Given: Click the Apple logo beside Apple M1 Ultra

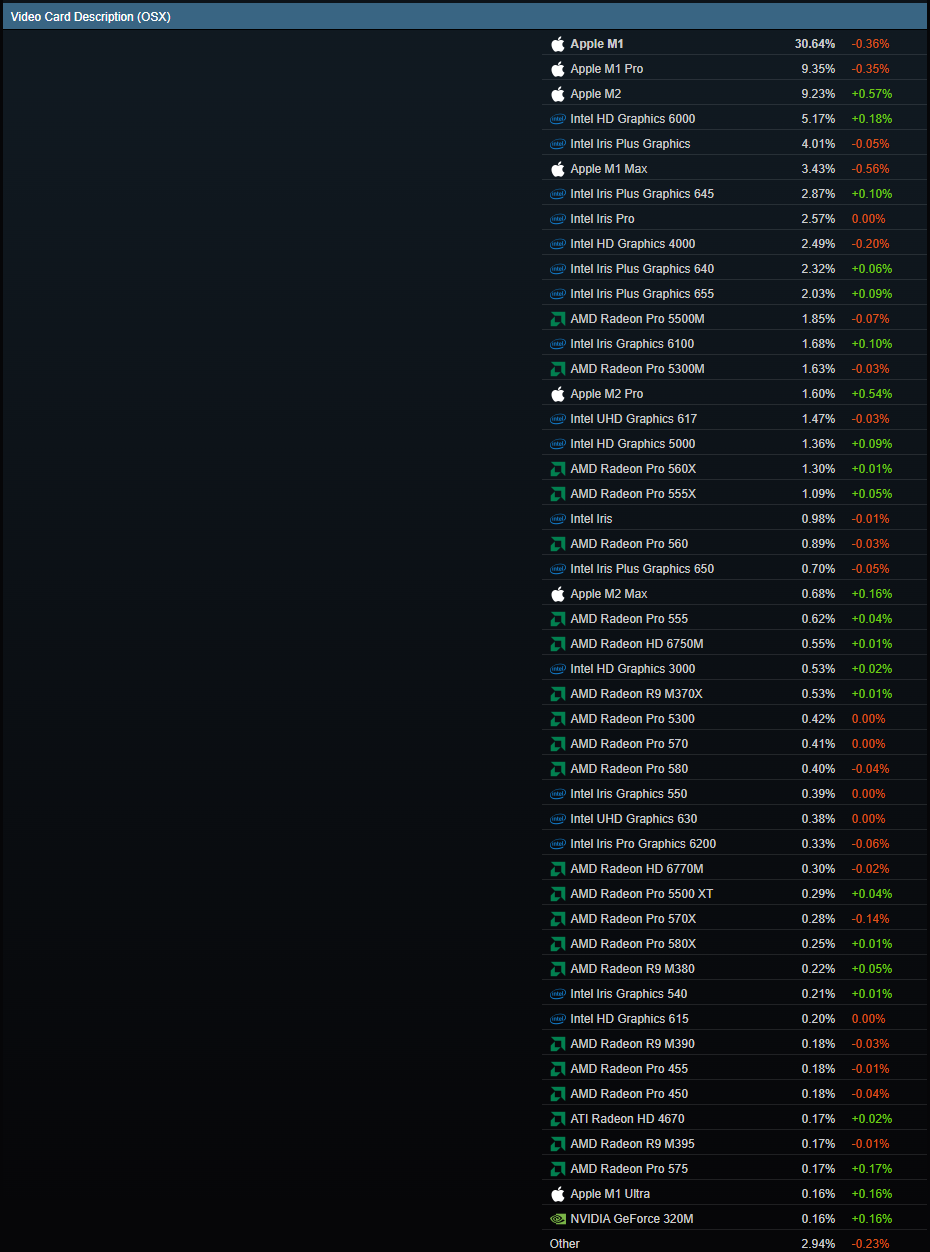Looking at the screenshot, I should point(558,1194).
